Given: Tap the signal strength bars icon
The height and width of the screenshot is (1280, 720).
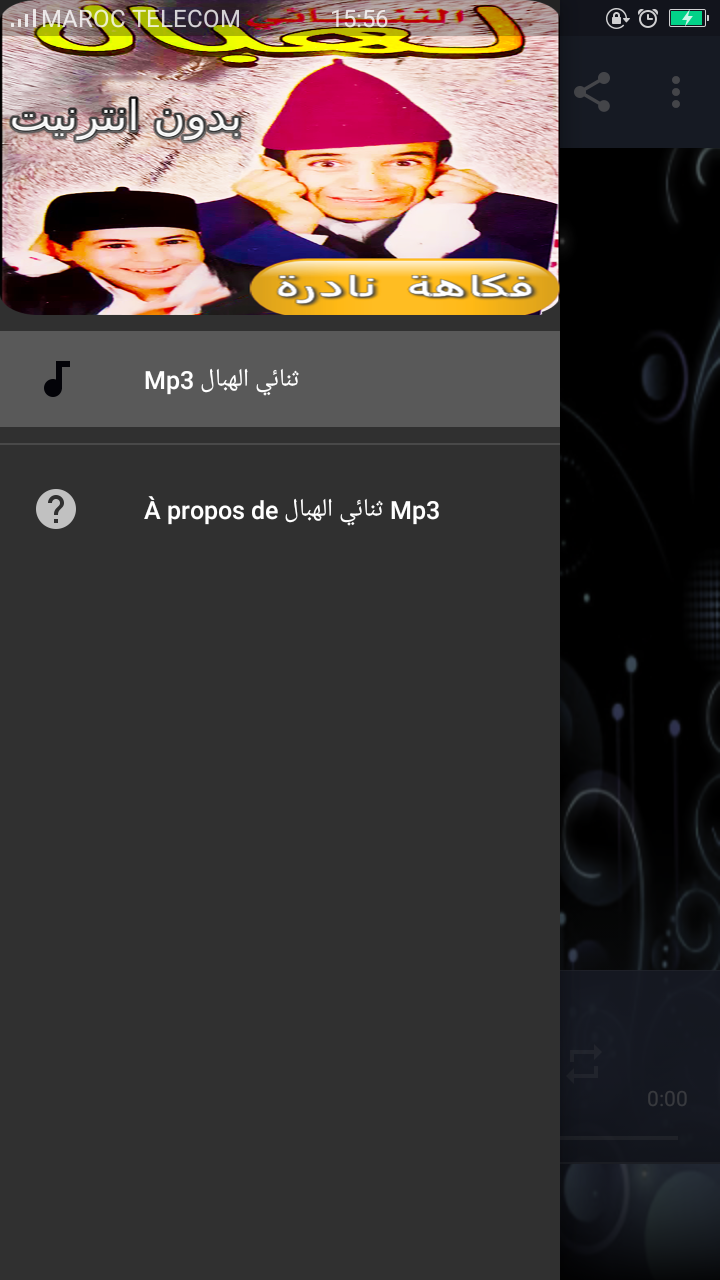Looking at the screenshot, I should (23, 18).
